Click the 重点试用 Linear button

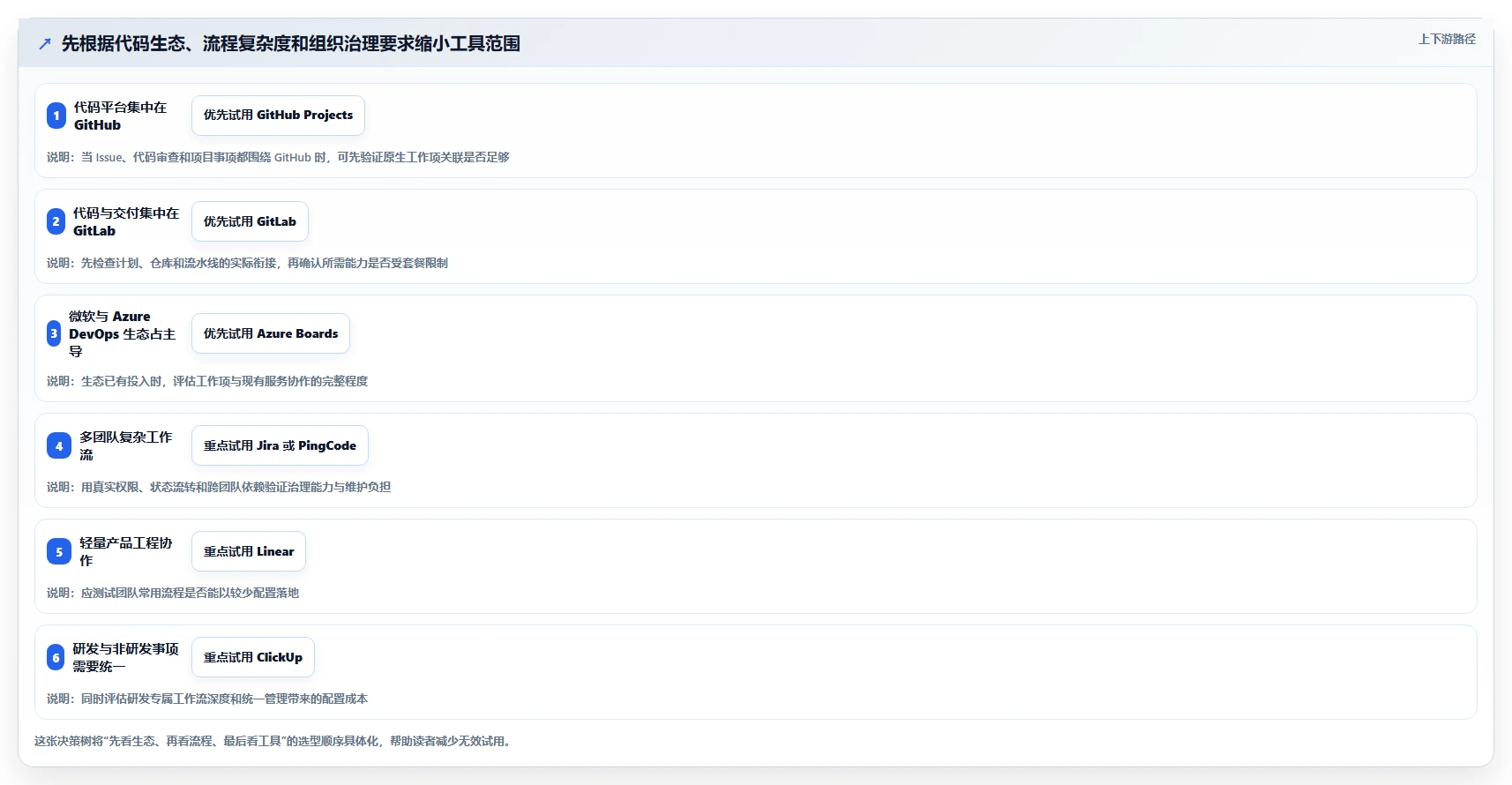(x=249, y=551)
